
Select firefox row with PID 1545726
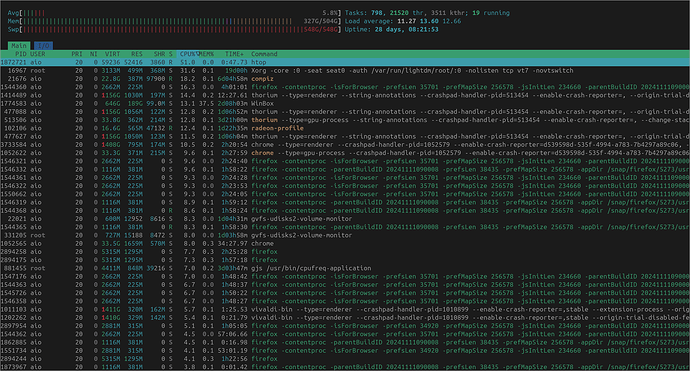tap(345, 293)
